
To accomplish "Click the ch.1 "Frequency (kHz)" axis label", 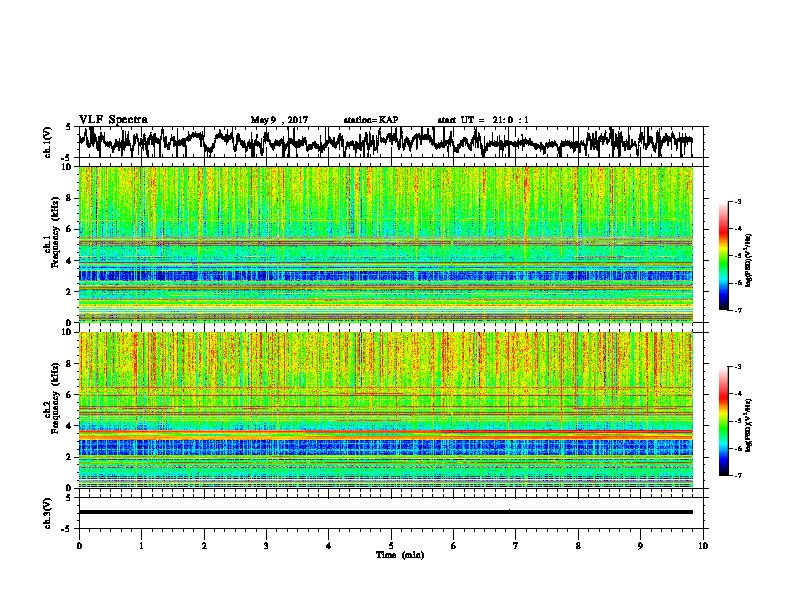I will click(x=55, y=233).
